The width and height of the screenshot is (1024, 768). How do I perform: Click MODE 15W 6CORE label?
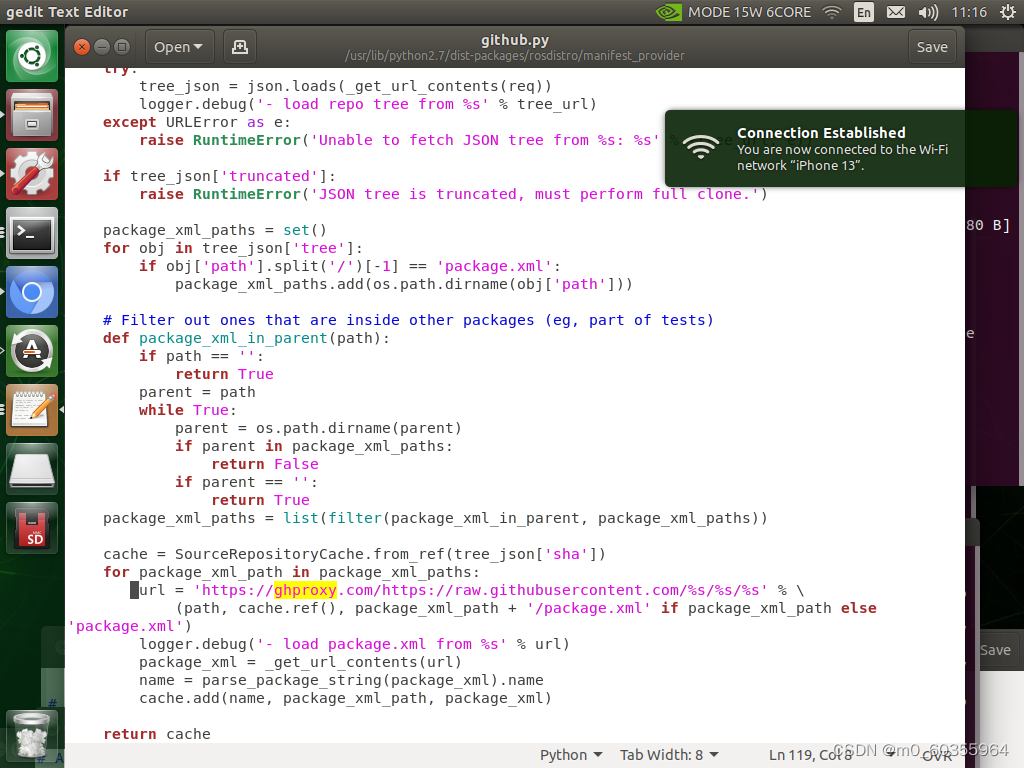point(749,12)
